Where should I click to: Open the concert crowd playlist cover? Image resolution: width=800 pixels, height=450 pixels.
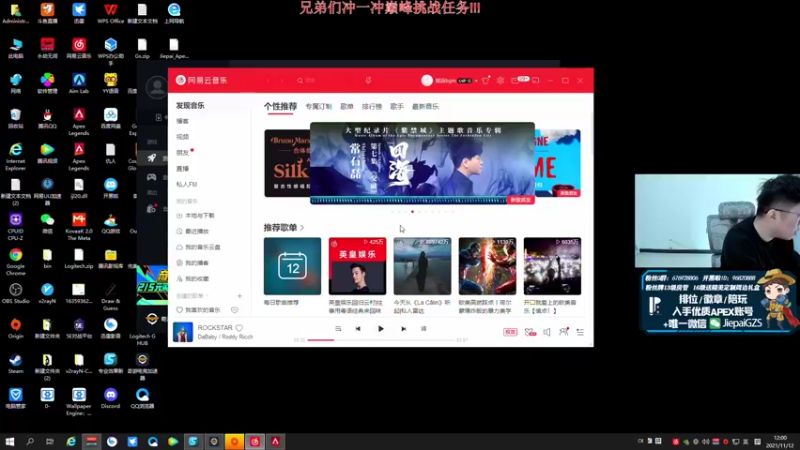[552, 266]
